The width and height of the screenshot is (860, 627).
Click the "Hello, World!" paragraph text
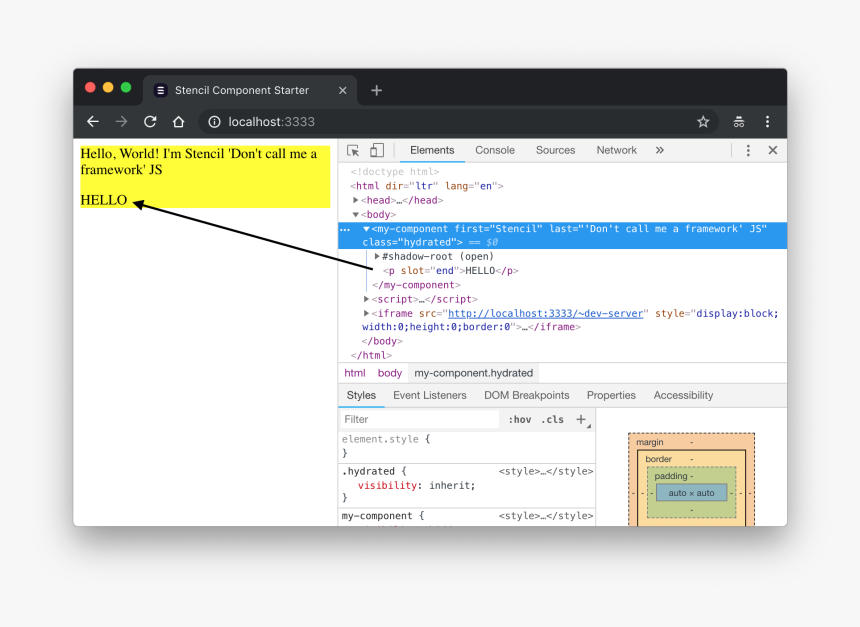(199, 161)
